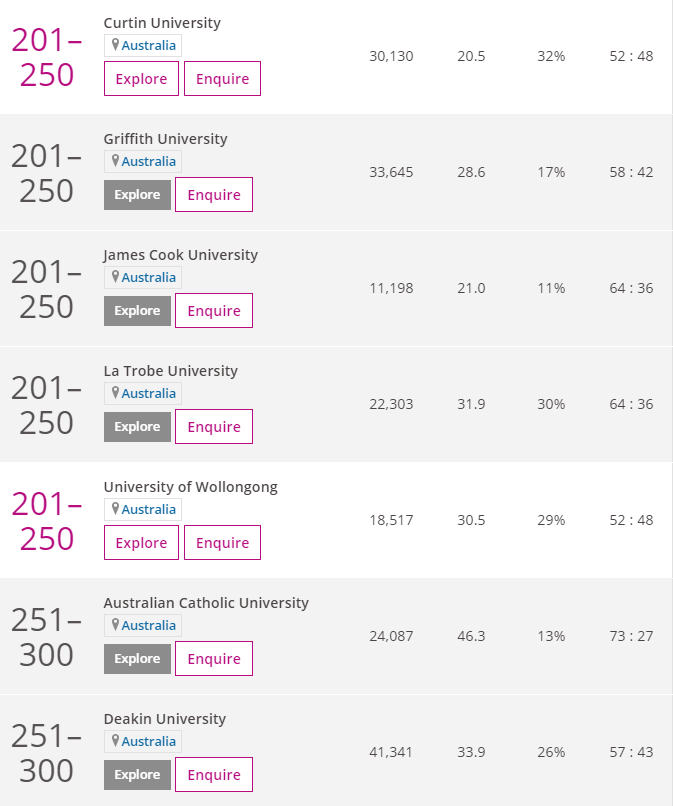
Task: Enquire about Australian Catholic University
Action: coord(214,658)
